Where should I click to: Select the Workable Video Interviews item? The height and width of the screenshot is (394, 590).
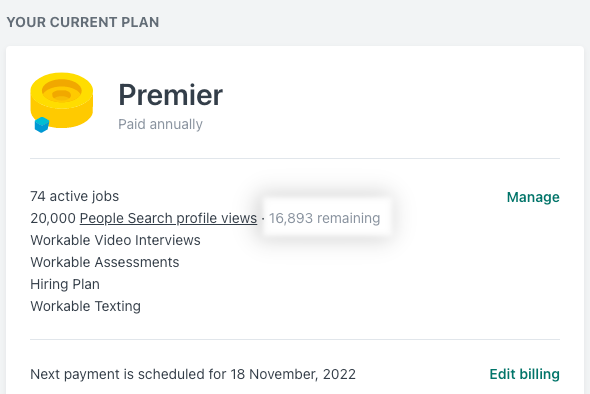(x=115, y=240)
